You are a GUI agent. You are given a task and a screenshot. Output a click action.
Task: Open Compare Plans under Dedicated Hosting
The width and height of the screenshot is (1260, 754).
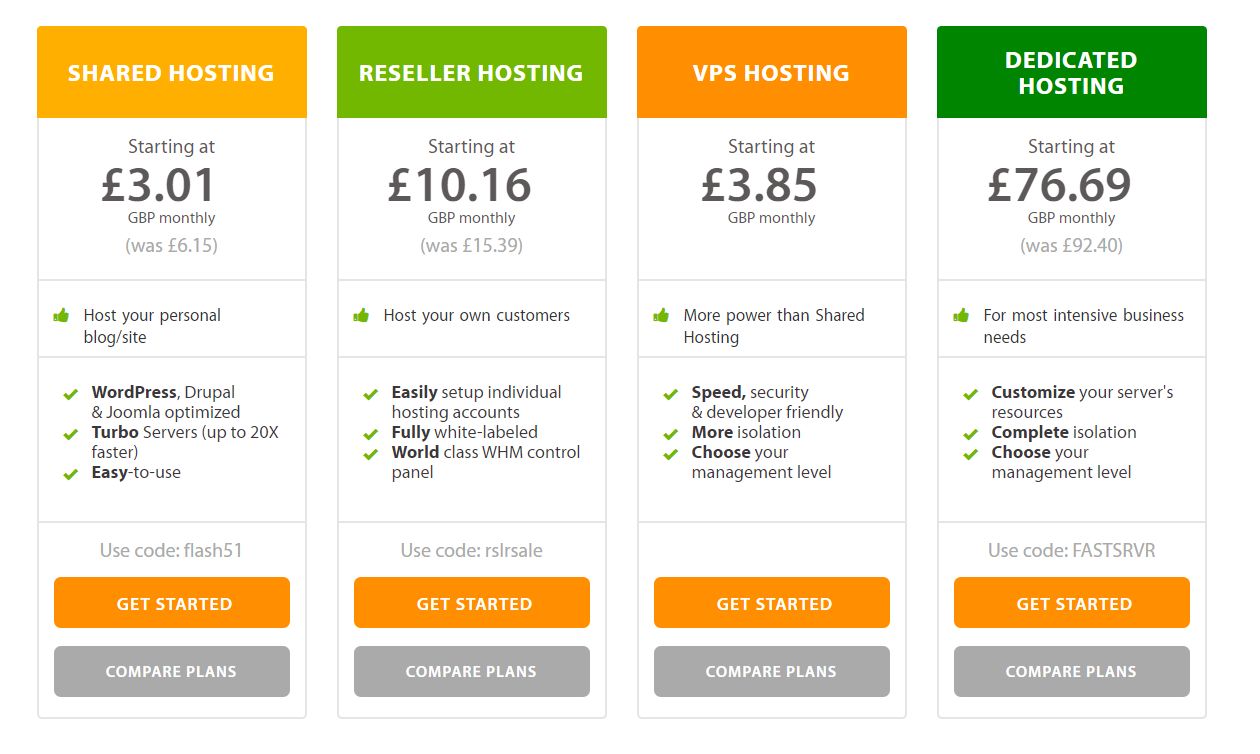[x=1072, y=671]
